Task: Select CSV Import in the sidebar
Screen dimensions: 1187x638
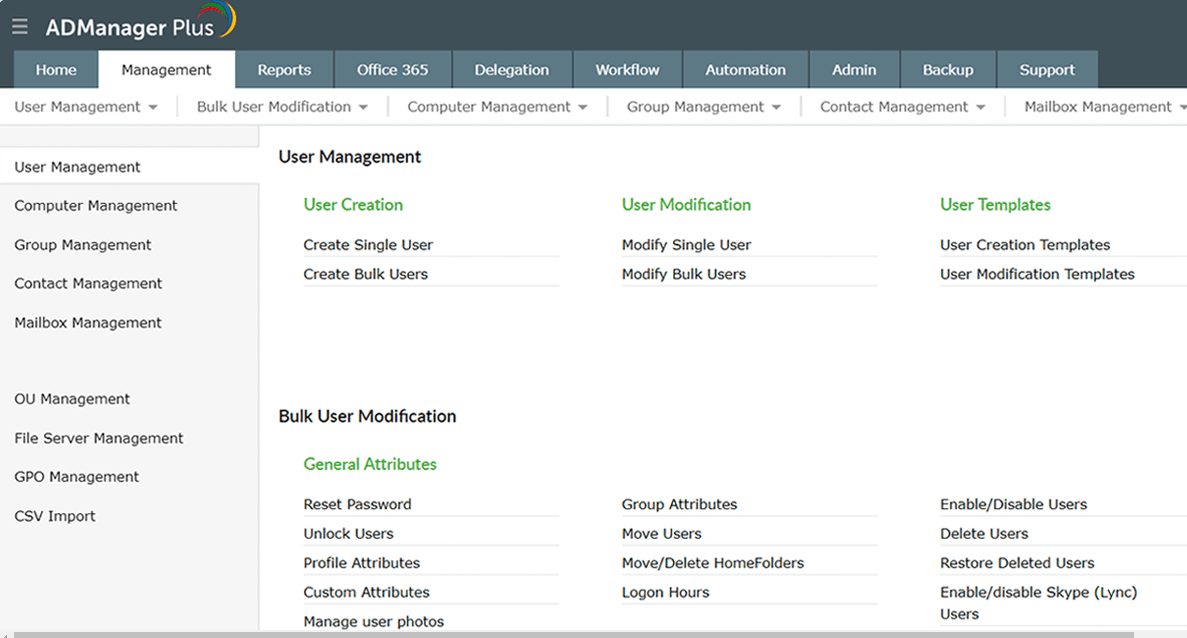Action: [54, 516]
